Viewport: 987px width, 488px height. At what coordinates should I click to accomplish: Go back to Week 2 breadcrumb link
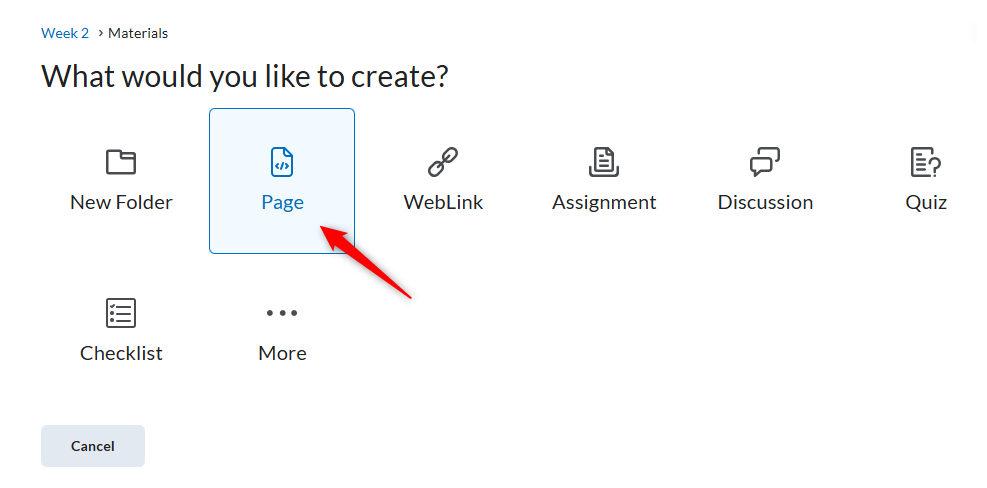(65, 33)
